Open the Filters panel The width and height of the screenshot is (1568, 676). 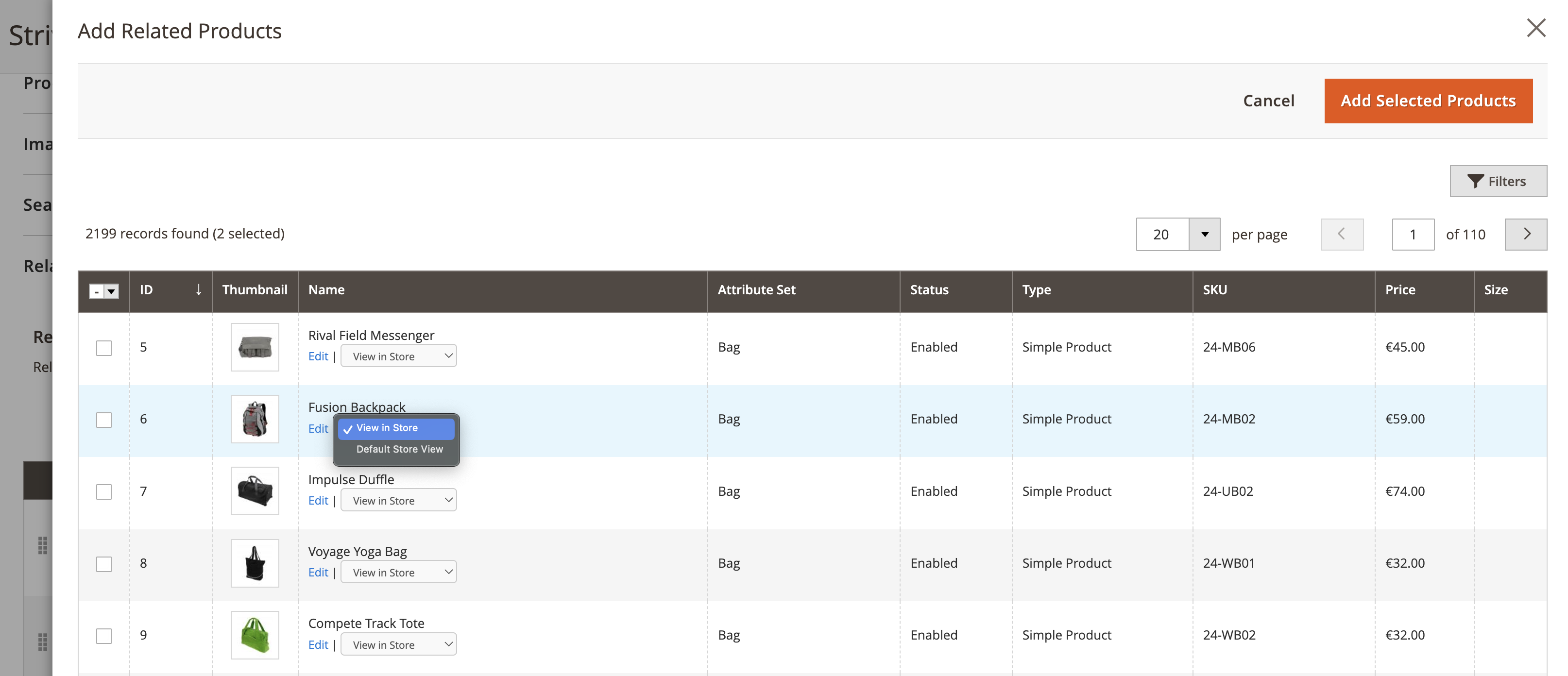tap(1498, 181)
